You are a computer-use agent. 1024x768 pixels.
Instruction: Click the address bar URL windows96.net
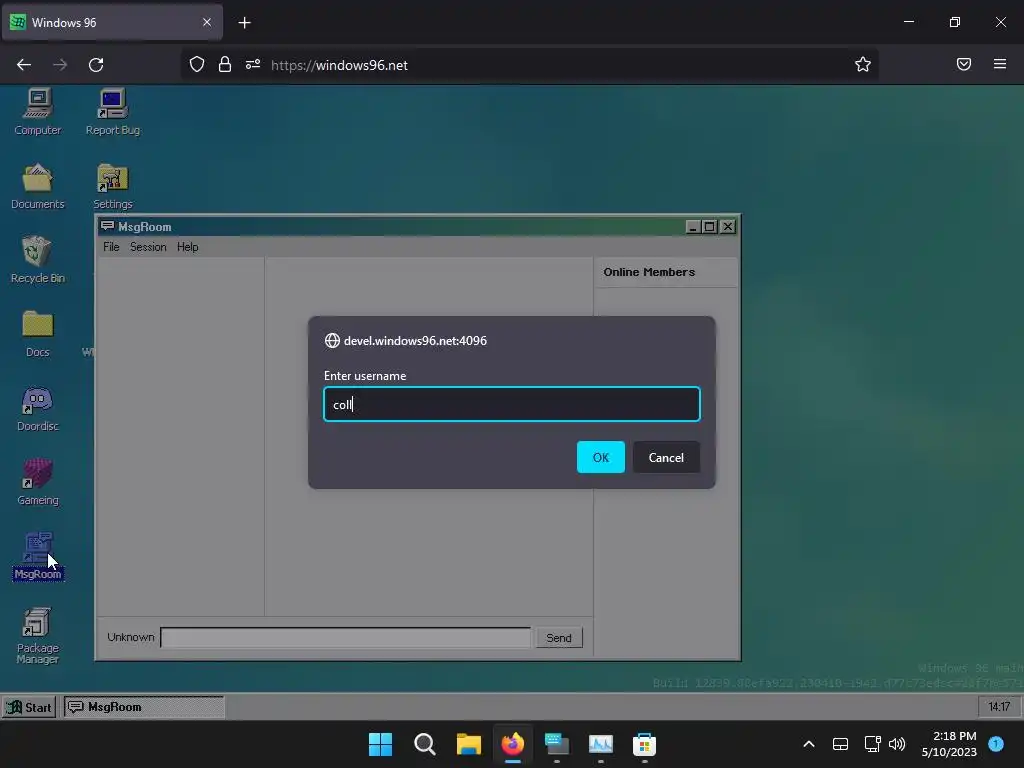[x=339, y=65]
